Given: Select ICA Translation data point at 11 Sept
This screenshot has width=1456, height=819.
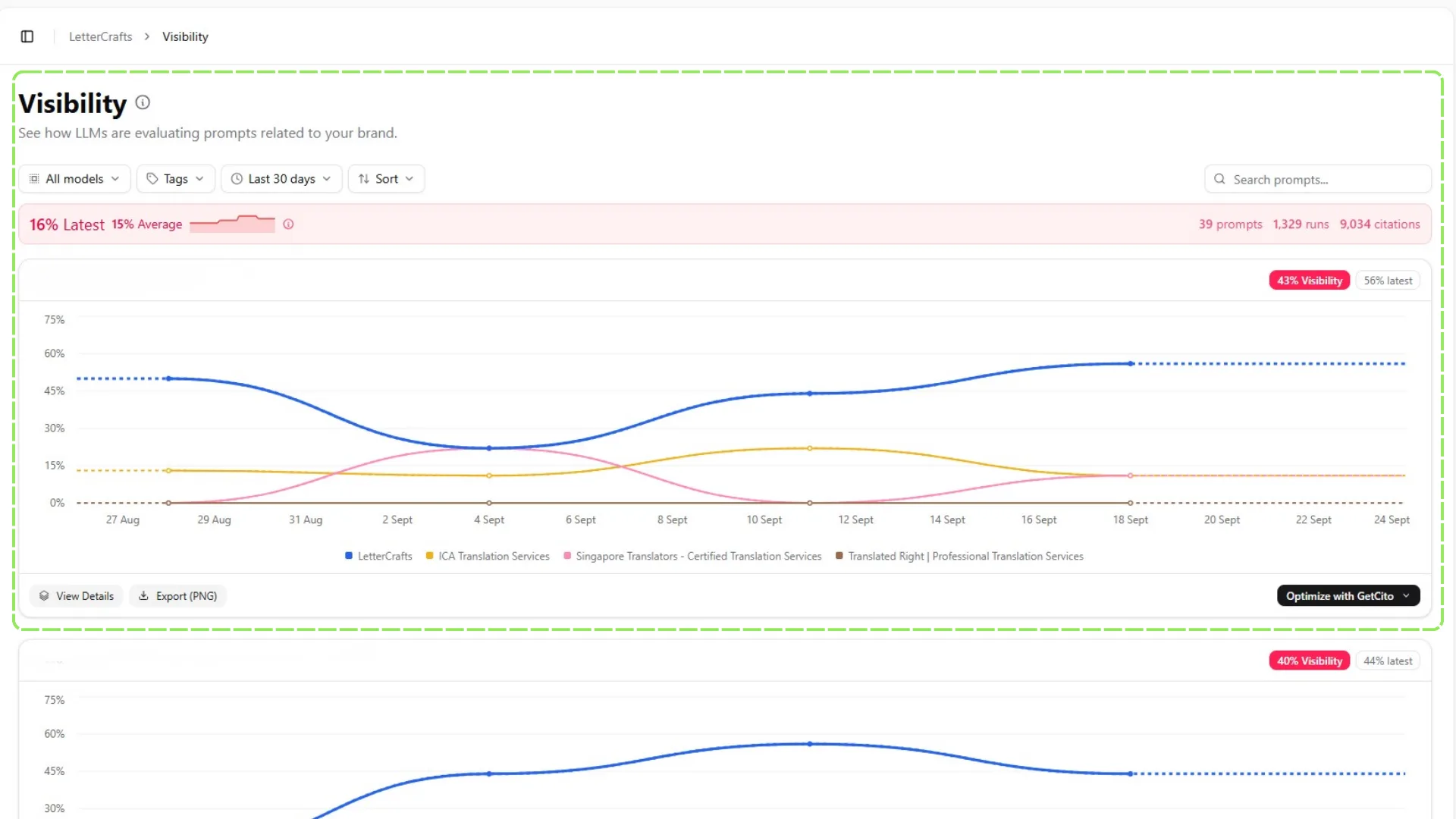Looking at the screenshot, I should click(810, 448).
